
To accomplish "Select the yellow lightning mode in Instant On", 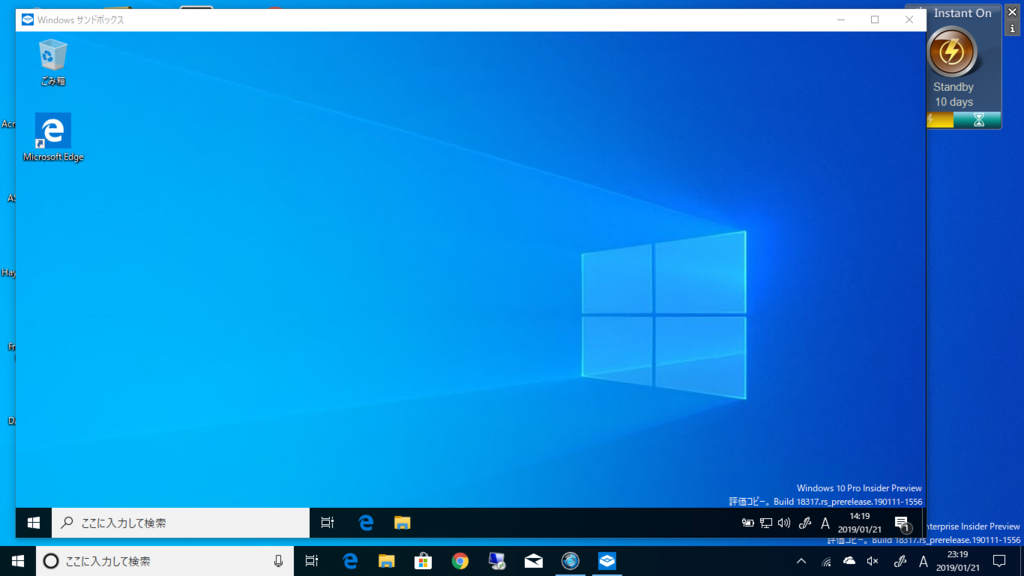I will tap(940, 120).
